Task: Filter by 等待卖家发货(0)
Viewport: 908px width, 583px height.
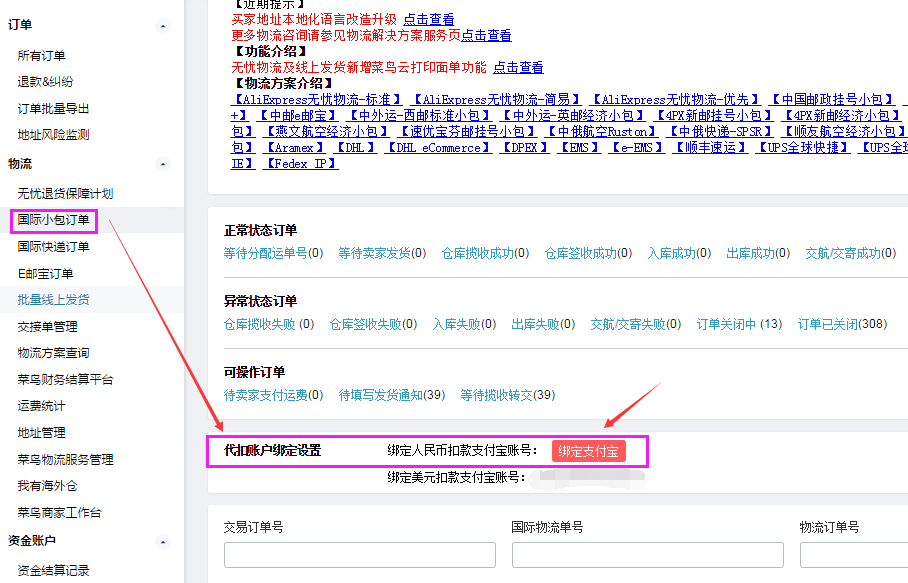Action: (382, 253)
